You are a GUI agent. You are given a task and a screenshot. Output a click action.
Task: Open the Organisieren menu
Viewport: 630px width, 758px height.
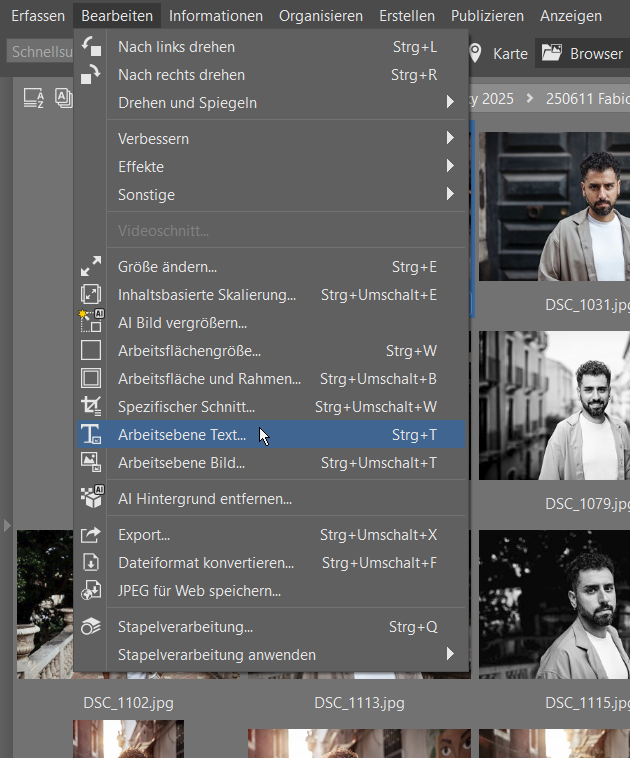[x=320, y=16]
